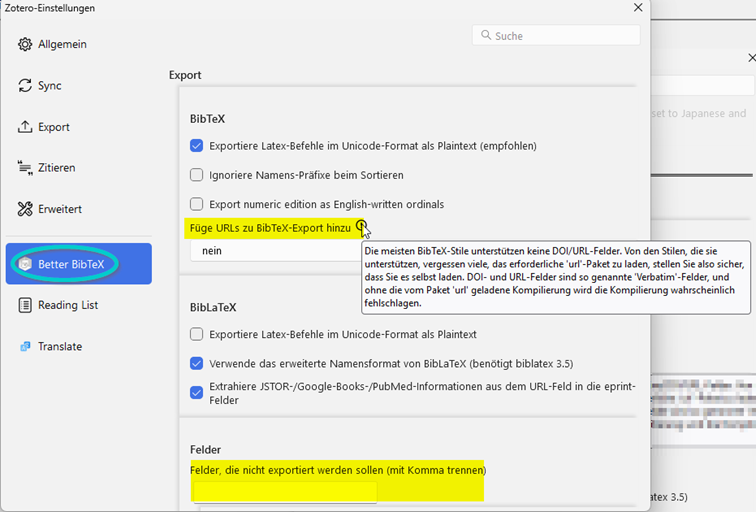This screenshot has width=756, height=512.
Task: Open the URL export dropdown showing nein
Action: [276, 251]
